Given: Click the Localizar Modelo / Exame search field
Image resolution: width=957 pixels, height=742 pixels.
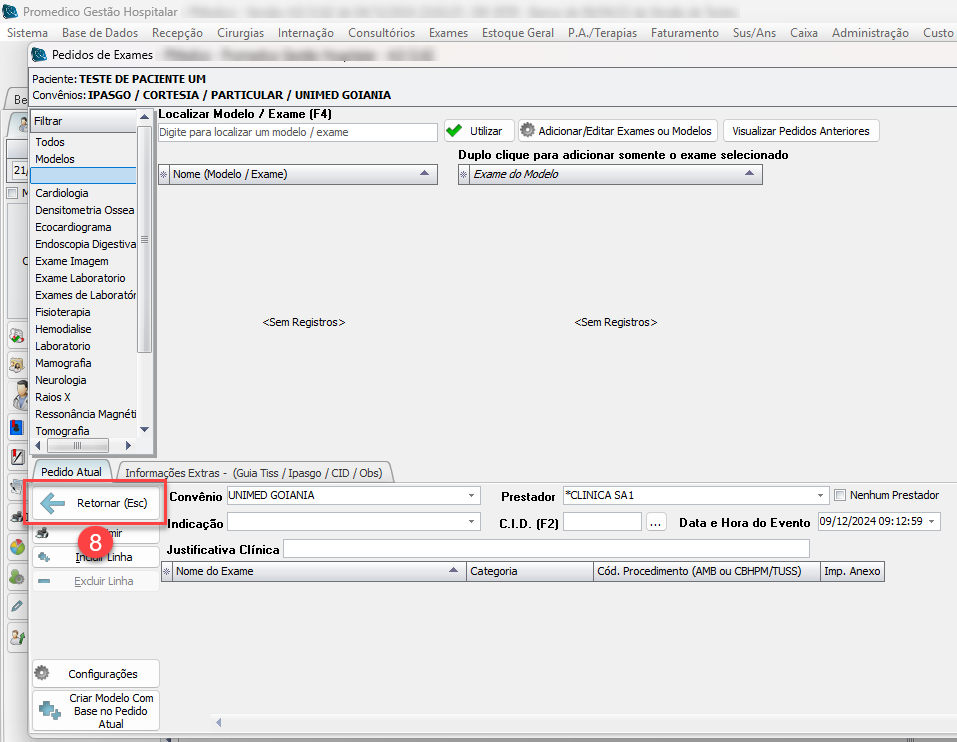Looking at the screenshot, I should click(x=297, y=132).
